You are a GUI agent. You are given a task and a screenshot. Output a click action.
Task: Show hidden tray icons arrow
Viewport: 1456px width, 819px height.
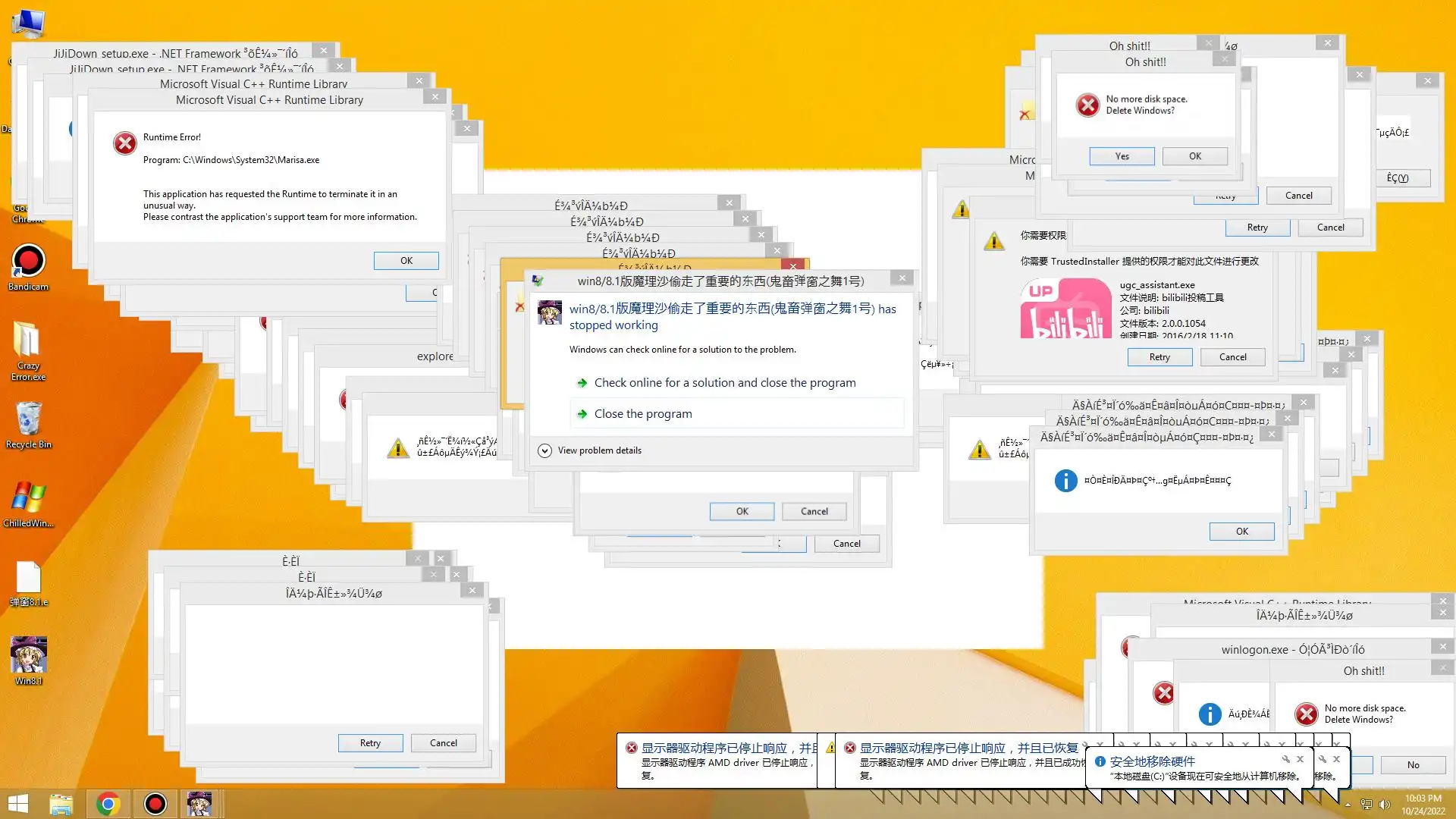point(1348,805)
